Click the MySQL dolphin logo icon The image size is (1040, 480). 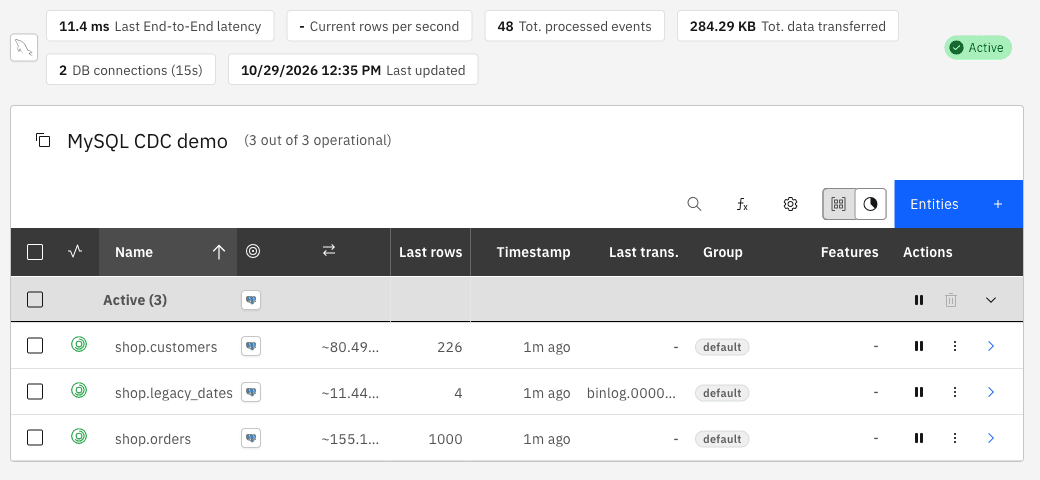coord(24,48)
